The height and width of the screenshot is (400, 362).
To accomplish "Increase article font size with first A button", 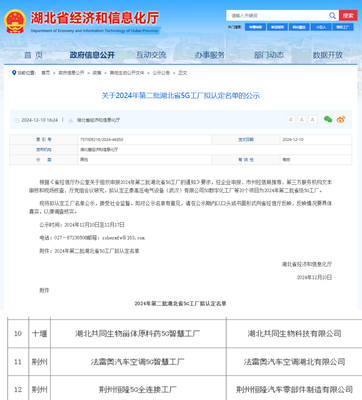I will click(x=291, y=119).
